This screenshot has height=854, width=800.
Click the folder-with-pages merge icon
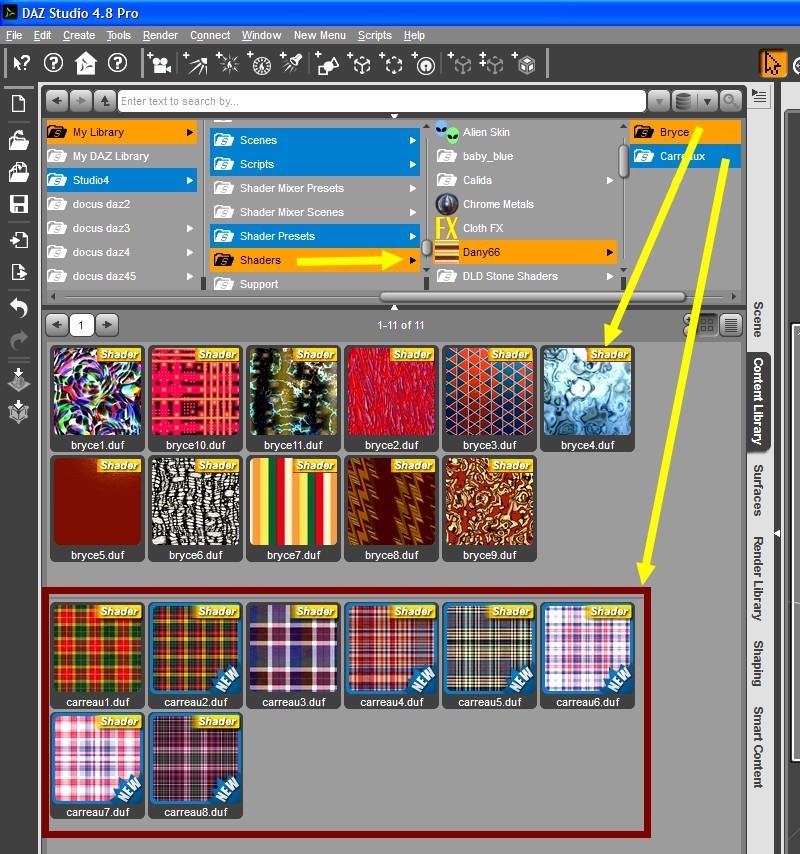(x=19, y=172)
